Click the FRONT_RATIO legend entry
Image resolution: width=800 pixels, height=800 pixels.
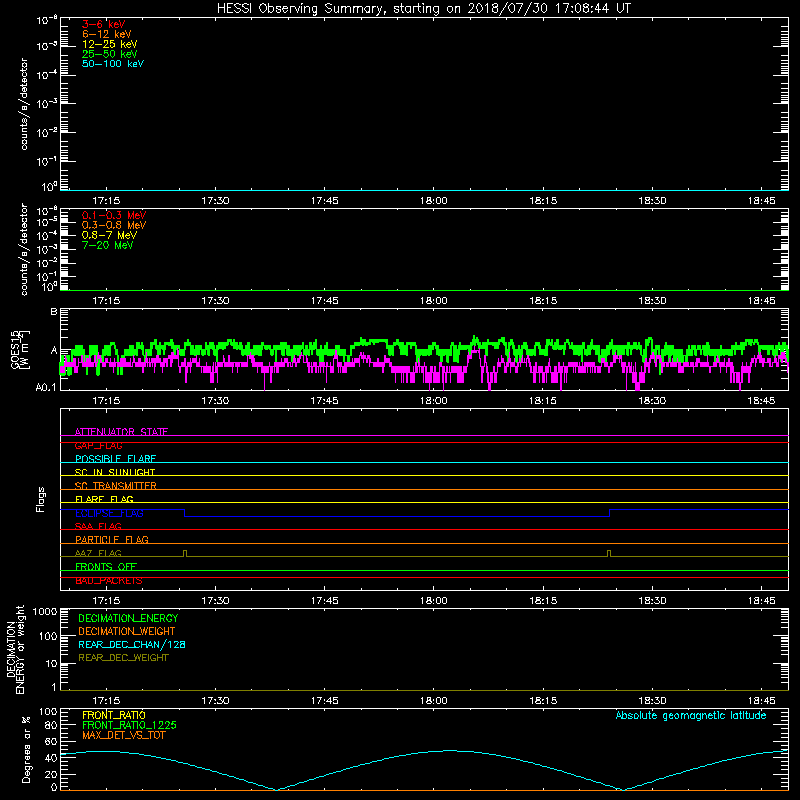point(114,715)
